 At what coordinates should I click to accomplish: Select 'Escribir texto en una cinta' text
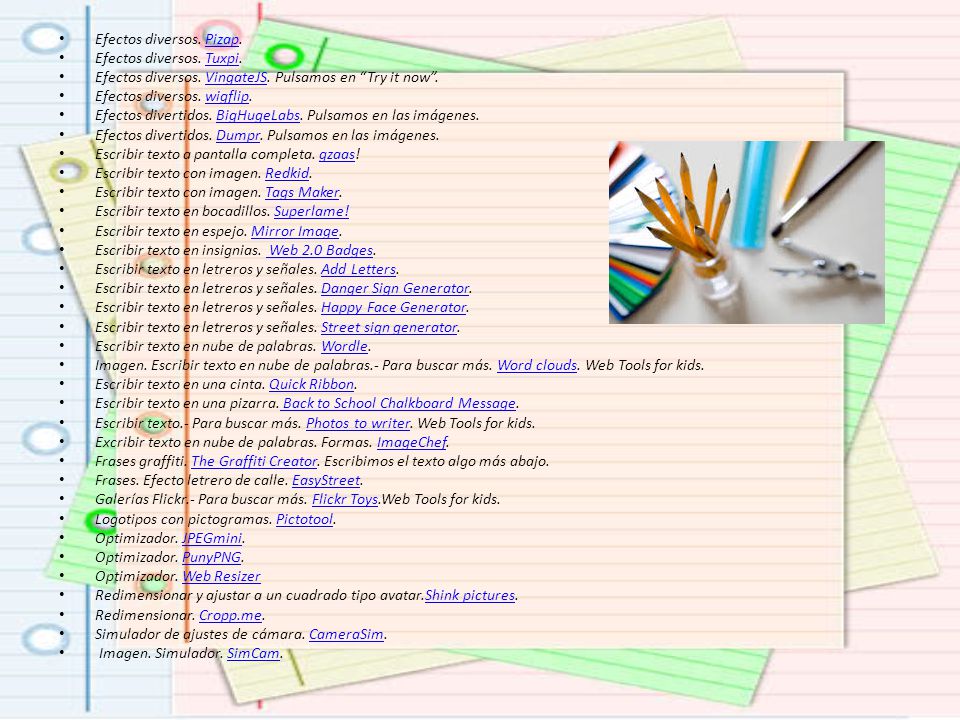point(180,384)
